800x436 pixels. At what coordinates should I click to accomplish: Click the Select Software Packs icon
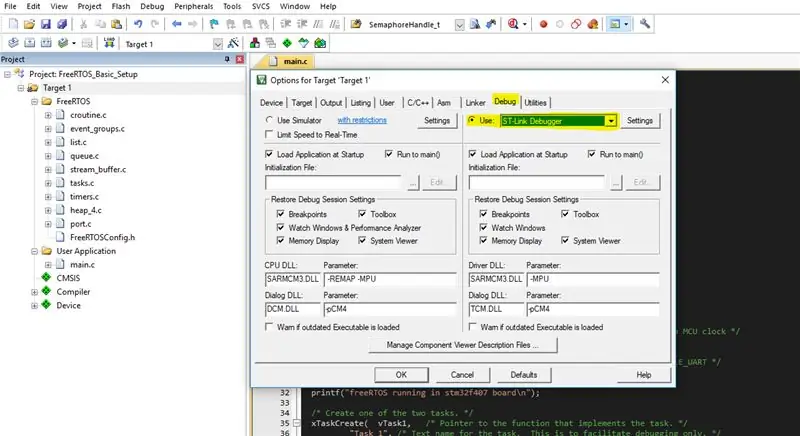tap(304, 43)
